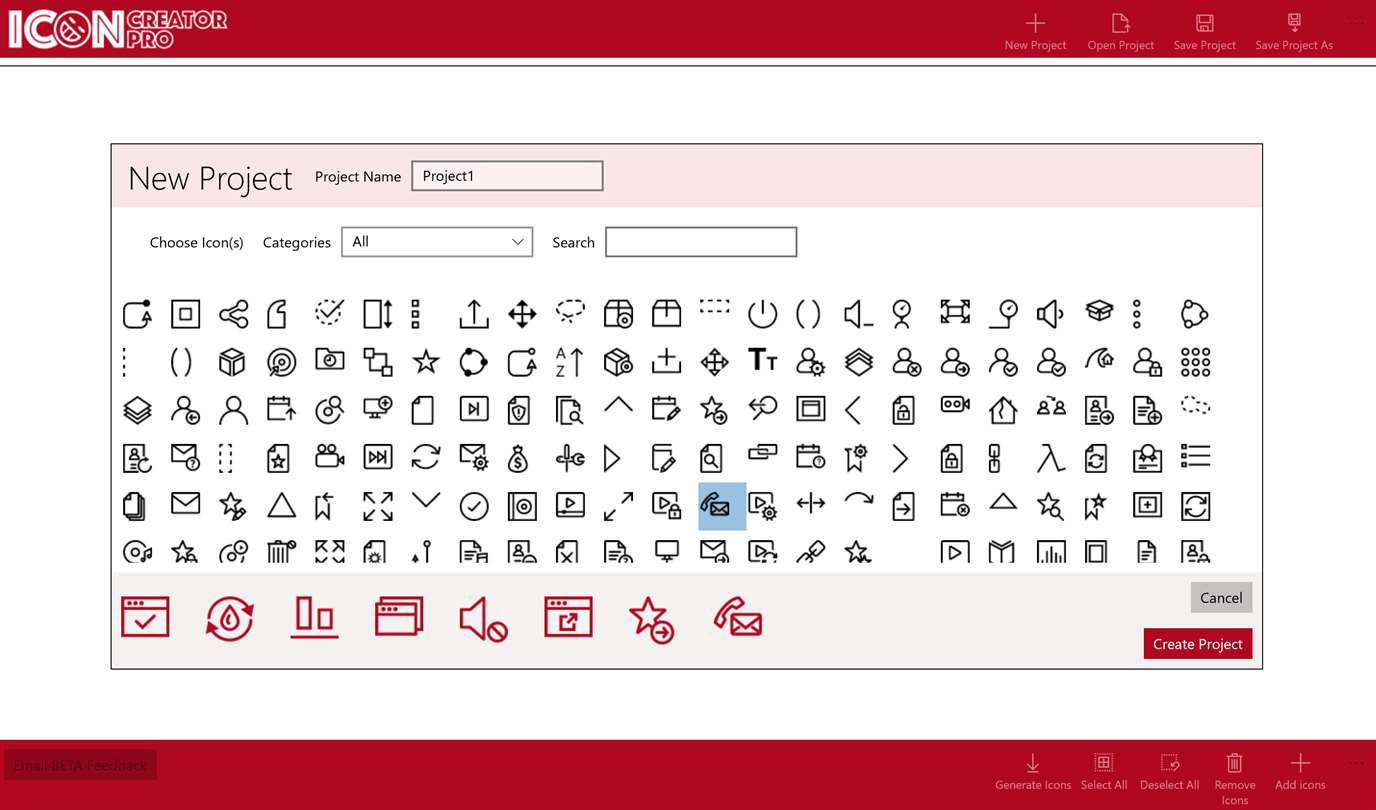Pick the target with arrow icon

pyautogui.click(x=281, y=362)
